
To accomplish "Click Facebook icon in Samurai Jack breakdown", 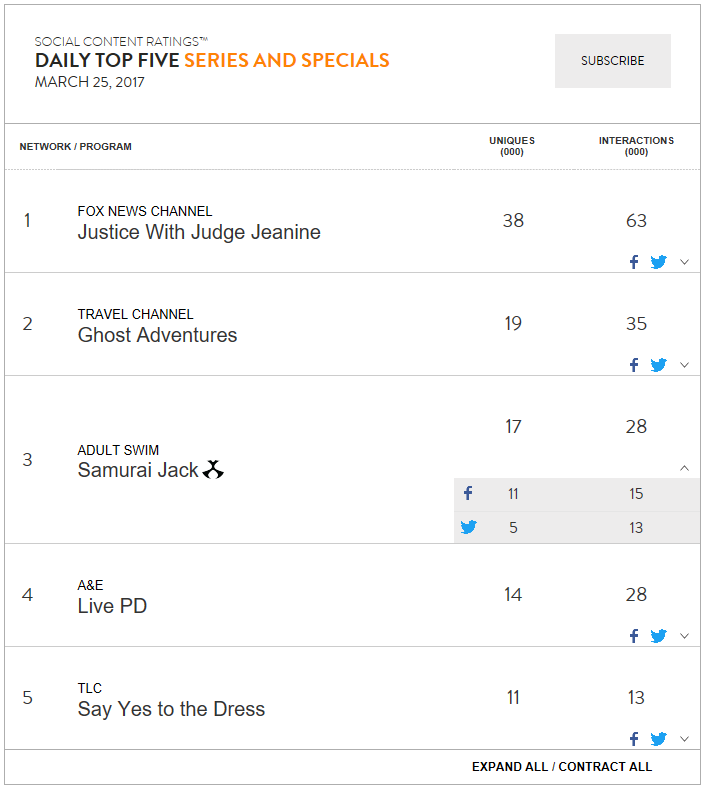I will click(468, 493).
